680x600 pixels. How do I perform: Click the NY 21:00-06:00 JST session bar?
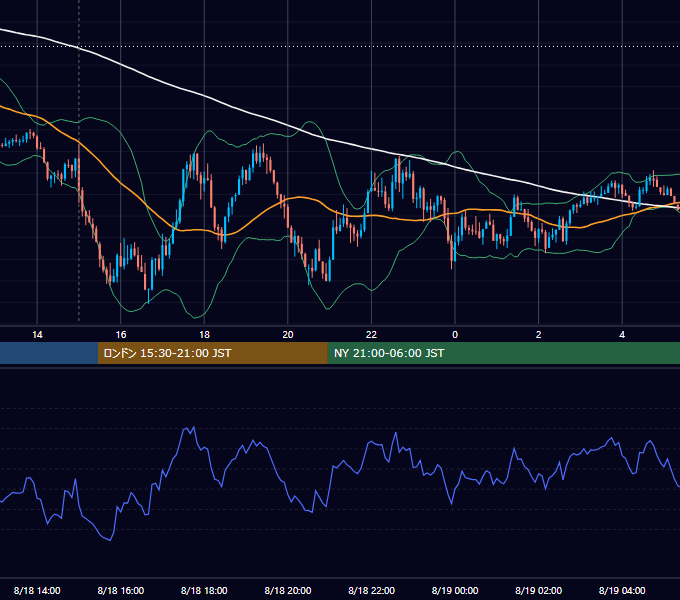(x=503, y=353)
